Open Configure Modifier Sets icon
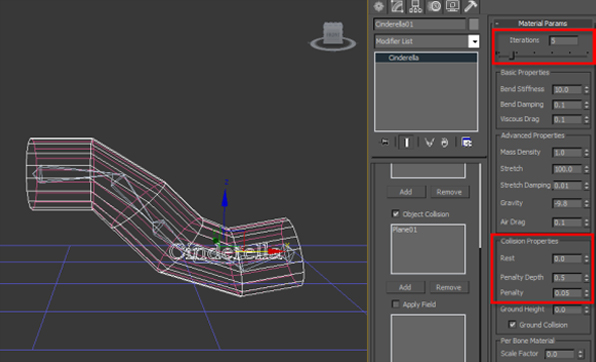The width and height of the screenshot is (596, 362). [x=467, y=143]
